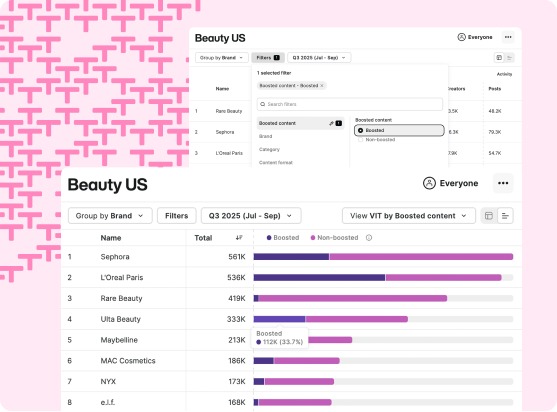
Task: Click the Total column header
Action: tap(203, 238)
